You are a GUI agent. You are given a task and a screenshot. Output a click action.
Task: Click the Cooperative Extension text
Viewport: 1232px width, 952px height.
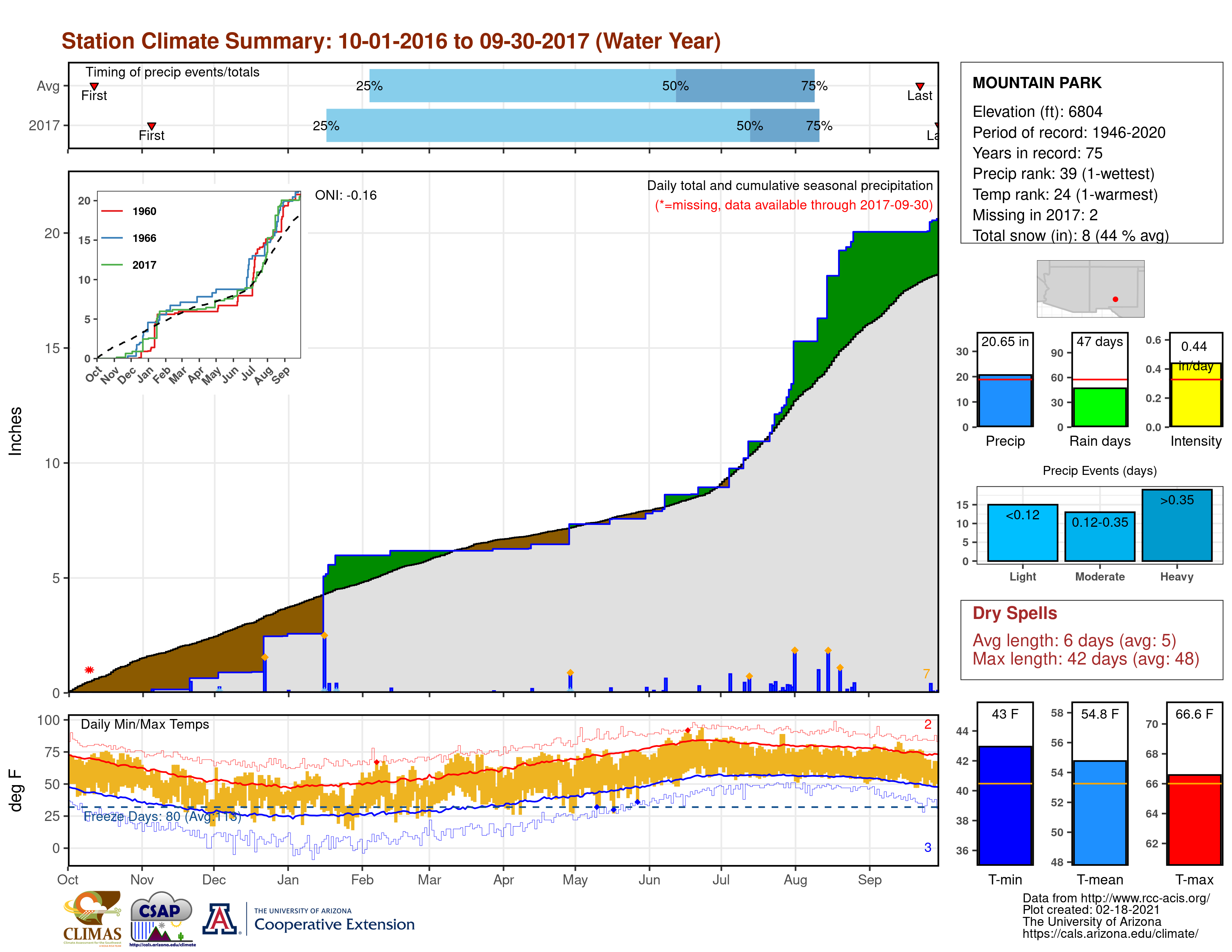[335, 924]
